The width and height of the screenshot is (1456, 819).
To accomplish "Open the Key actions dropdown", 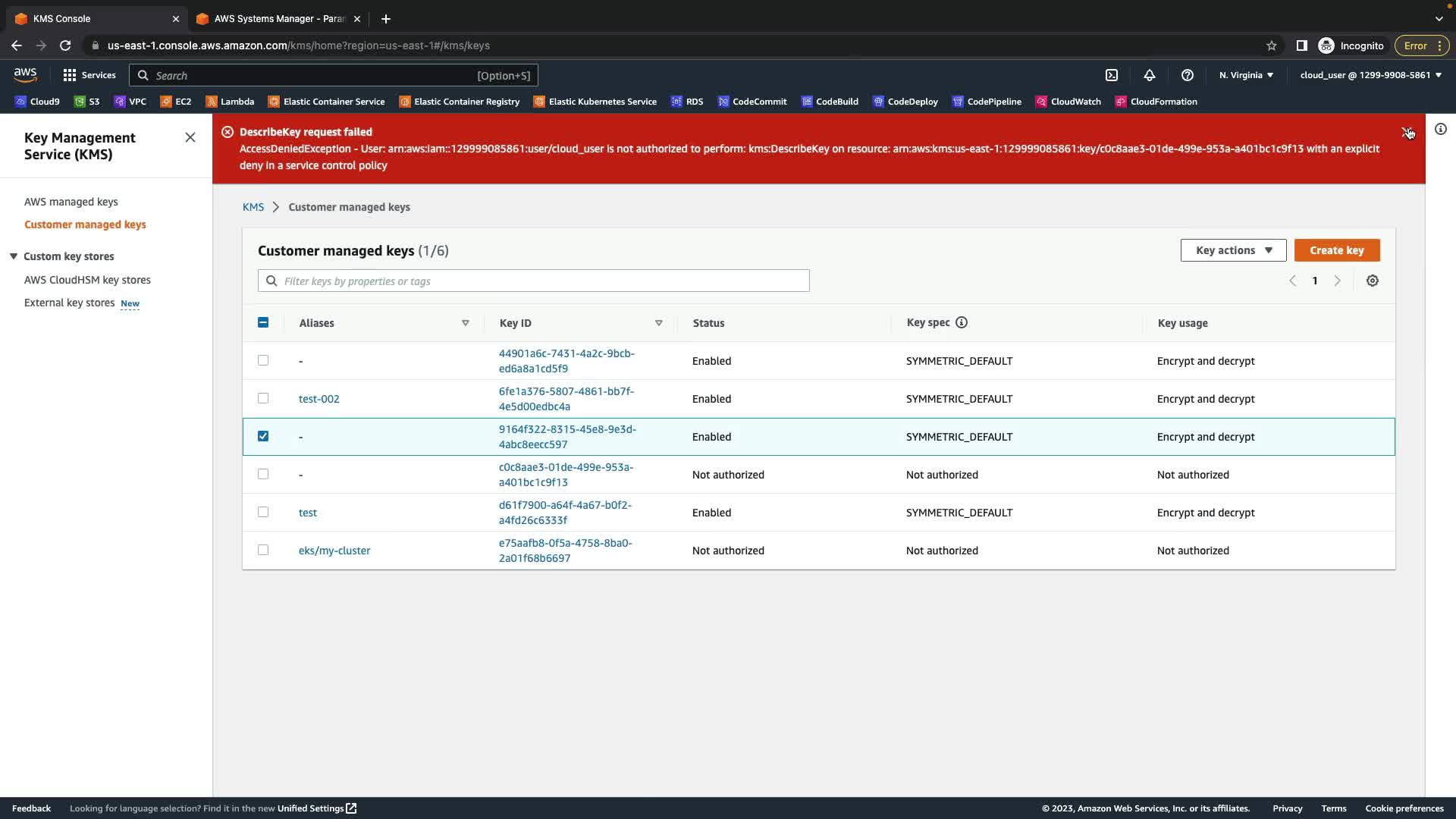I will click(x=1233, y=251).
